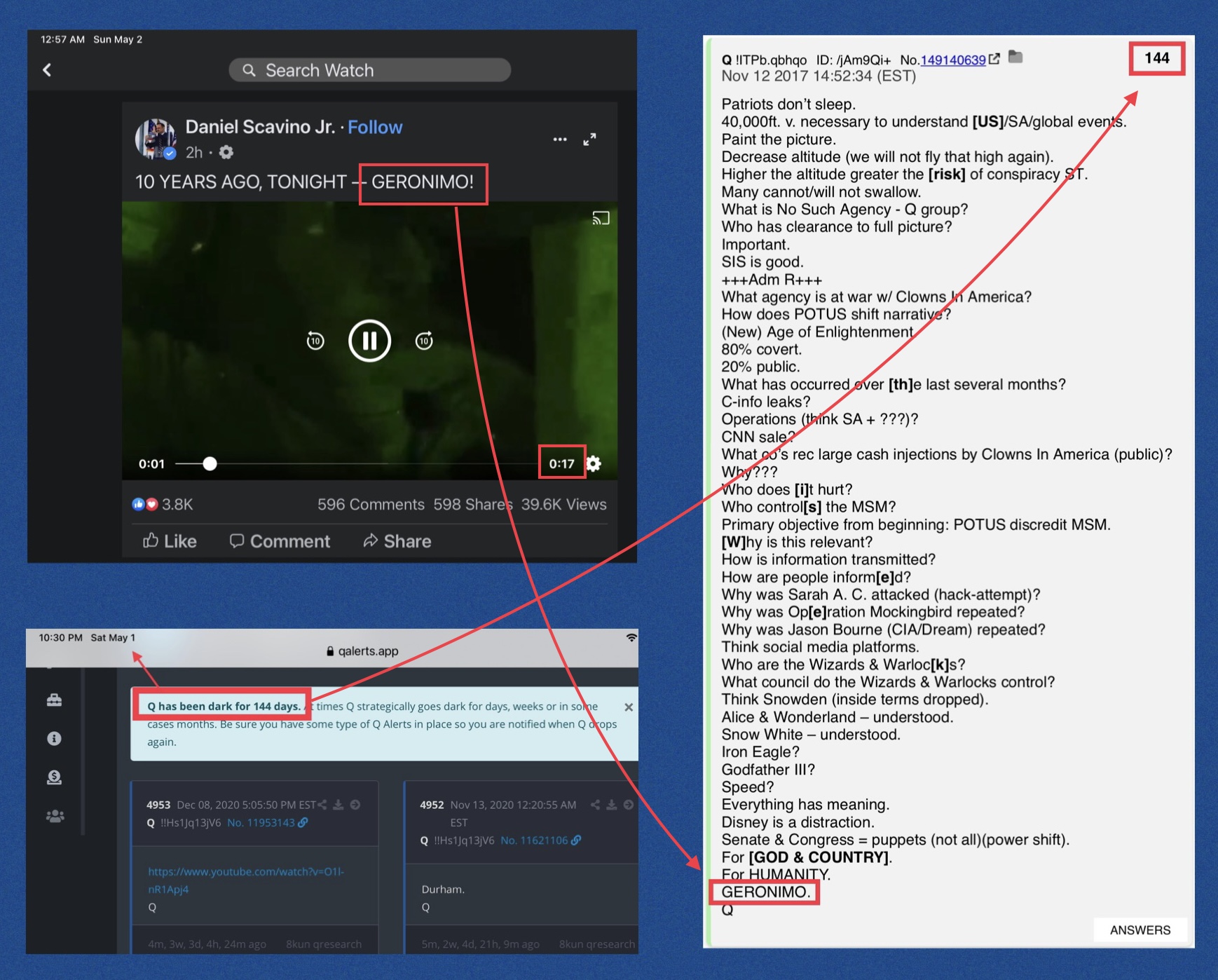The width and height of the screenshot is (1218, 980).
Task: Click the post audience gear beside 2h
Action: click(x=226, y=152)
